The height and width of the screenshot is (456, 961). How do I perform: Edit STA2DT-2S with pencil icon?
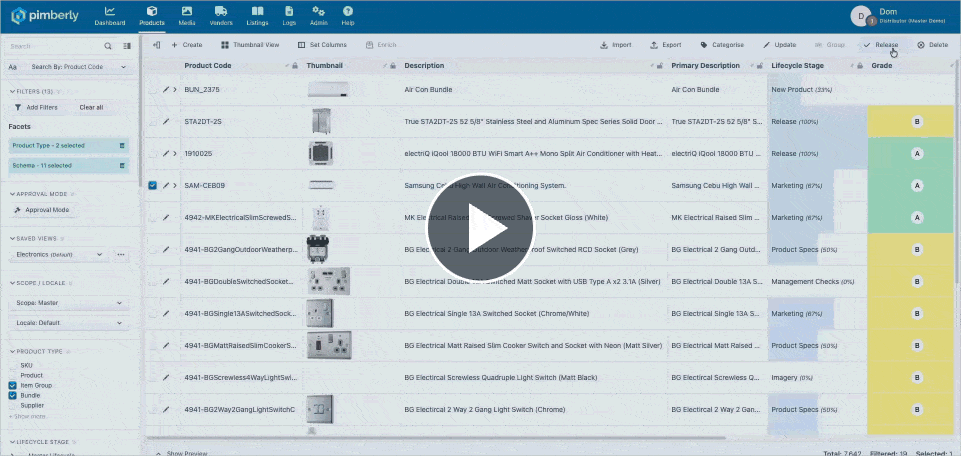[x=165, y=121]
